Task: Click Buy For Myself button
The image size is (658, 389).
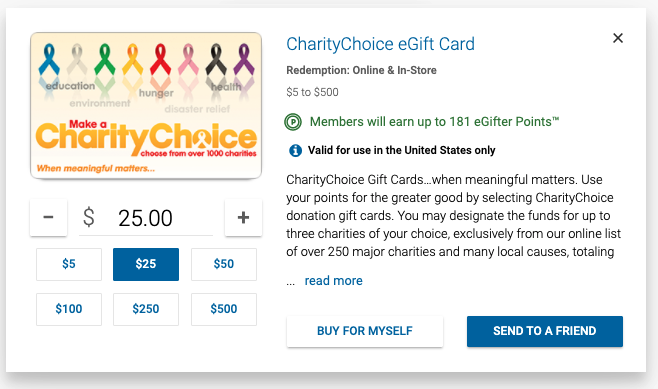Action: (365, 331)
